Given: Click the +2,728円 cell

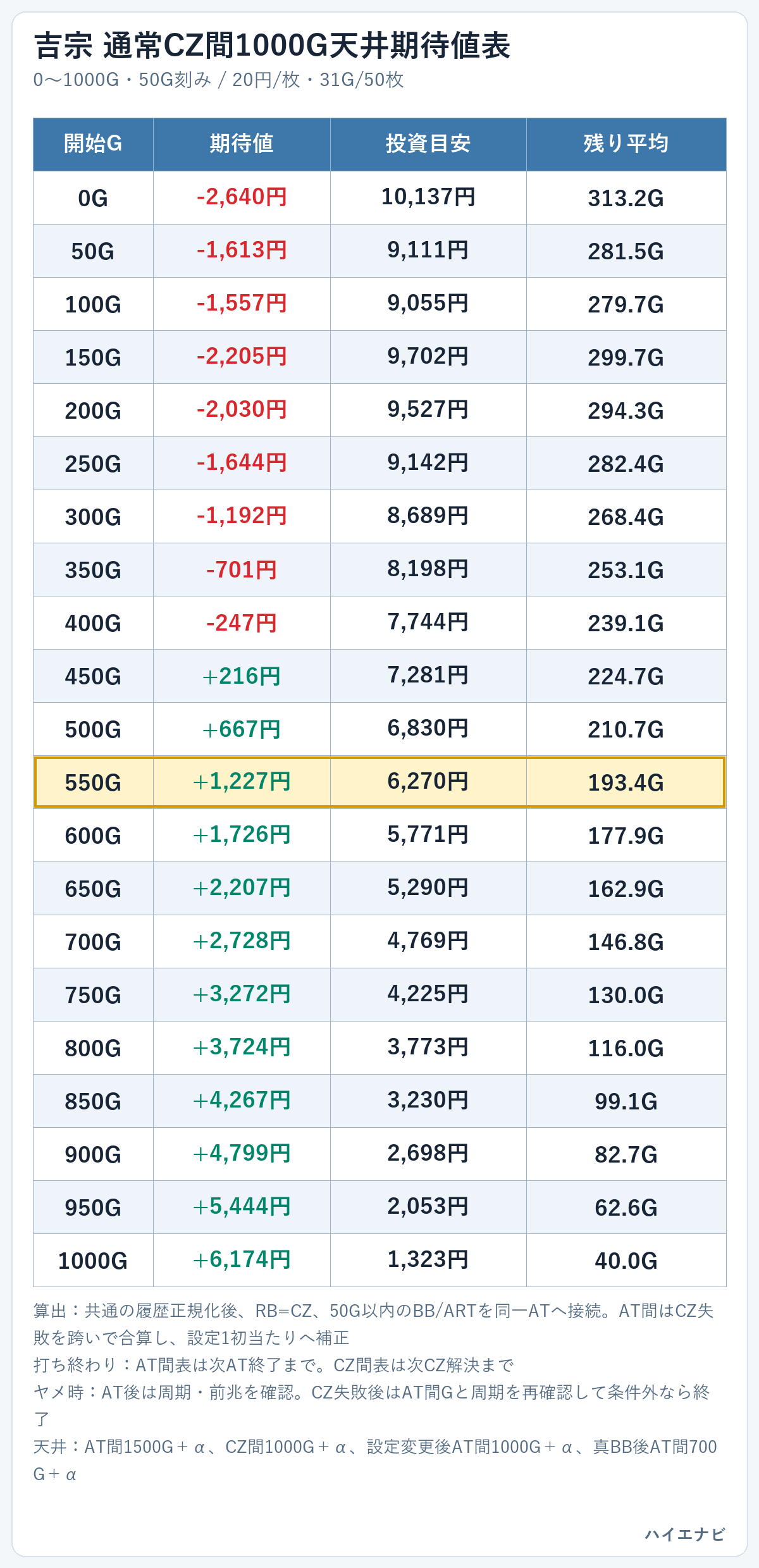Looking at the screenshot, I should [242, 942].
